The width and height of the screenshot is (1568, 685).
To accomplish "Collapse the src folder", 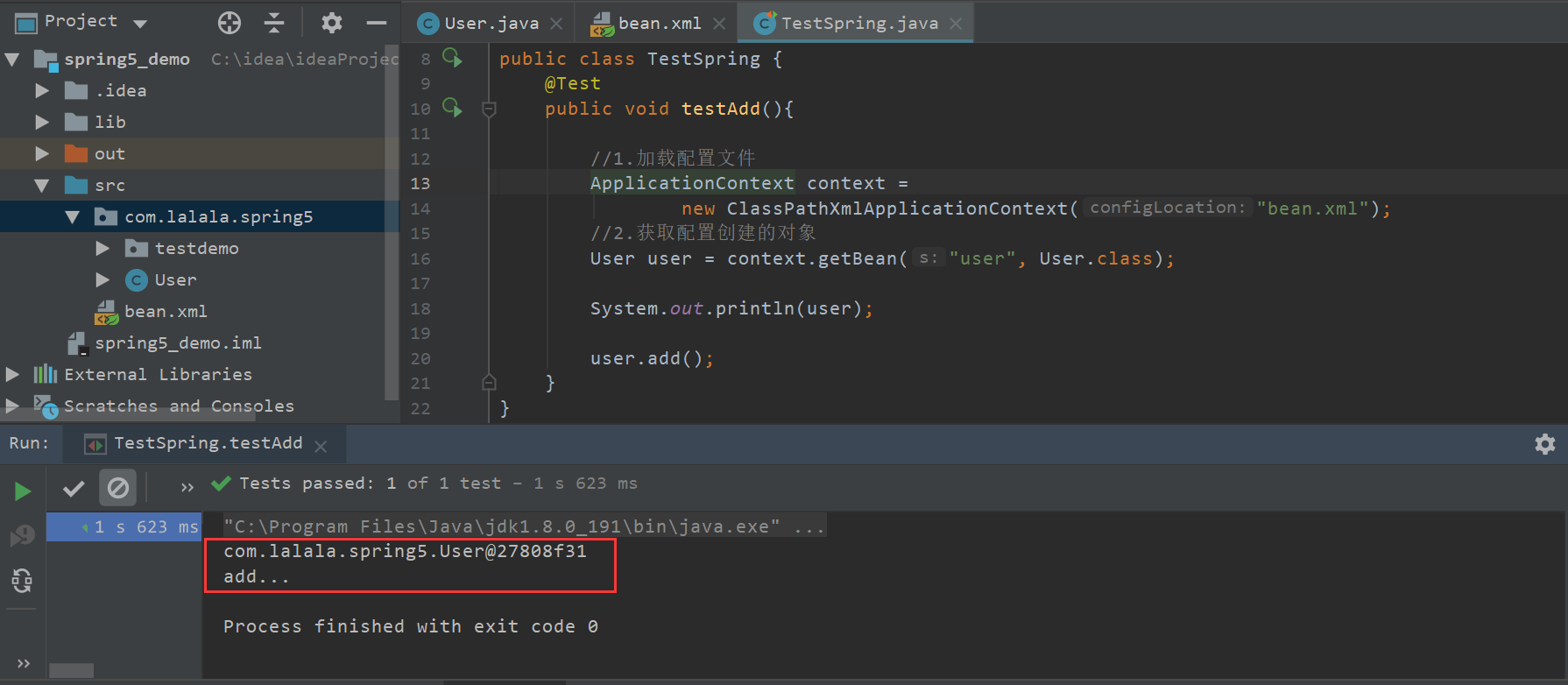I will tap(41, 186).
